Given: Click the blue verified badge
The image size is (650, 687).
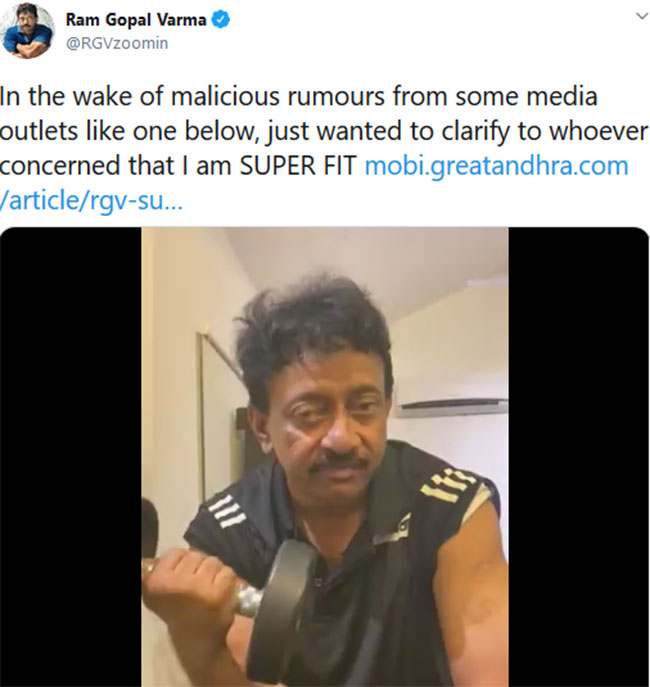Looking at the screenshot, I should tap(221, 20).
